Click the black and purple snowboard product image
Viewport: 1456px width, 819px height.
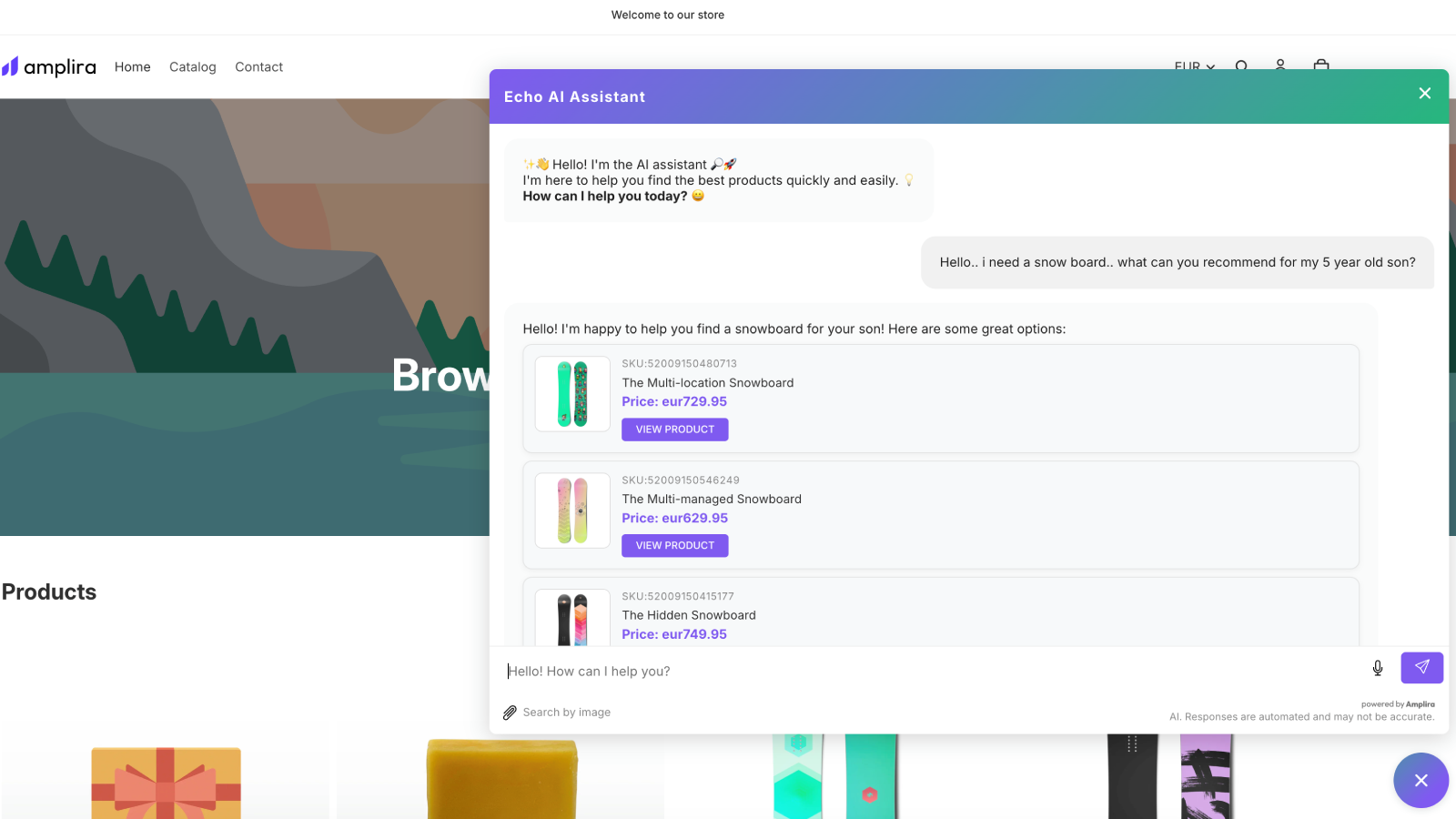[x=1169, y=776]
